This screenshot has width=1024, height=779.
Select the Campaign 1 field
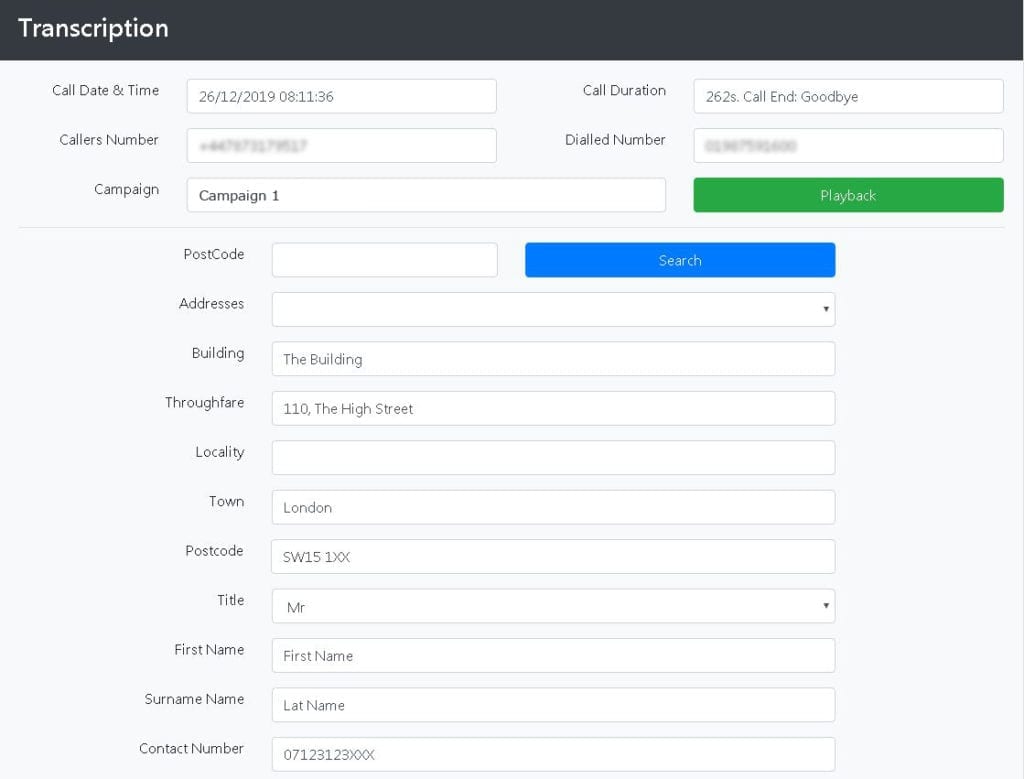(x=425, y=195)
